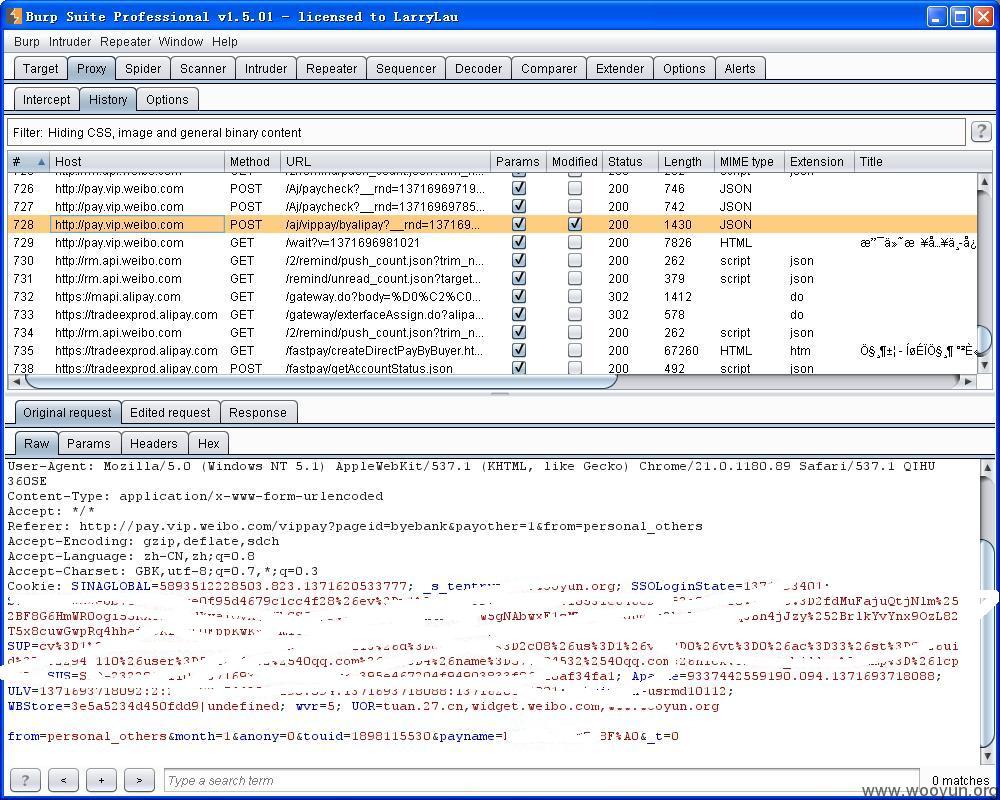Select row 729 /wait request
Screen dimensions: 1000x800
492,242
